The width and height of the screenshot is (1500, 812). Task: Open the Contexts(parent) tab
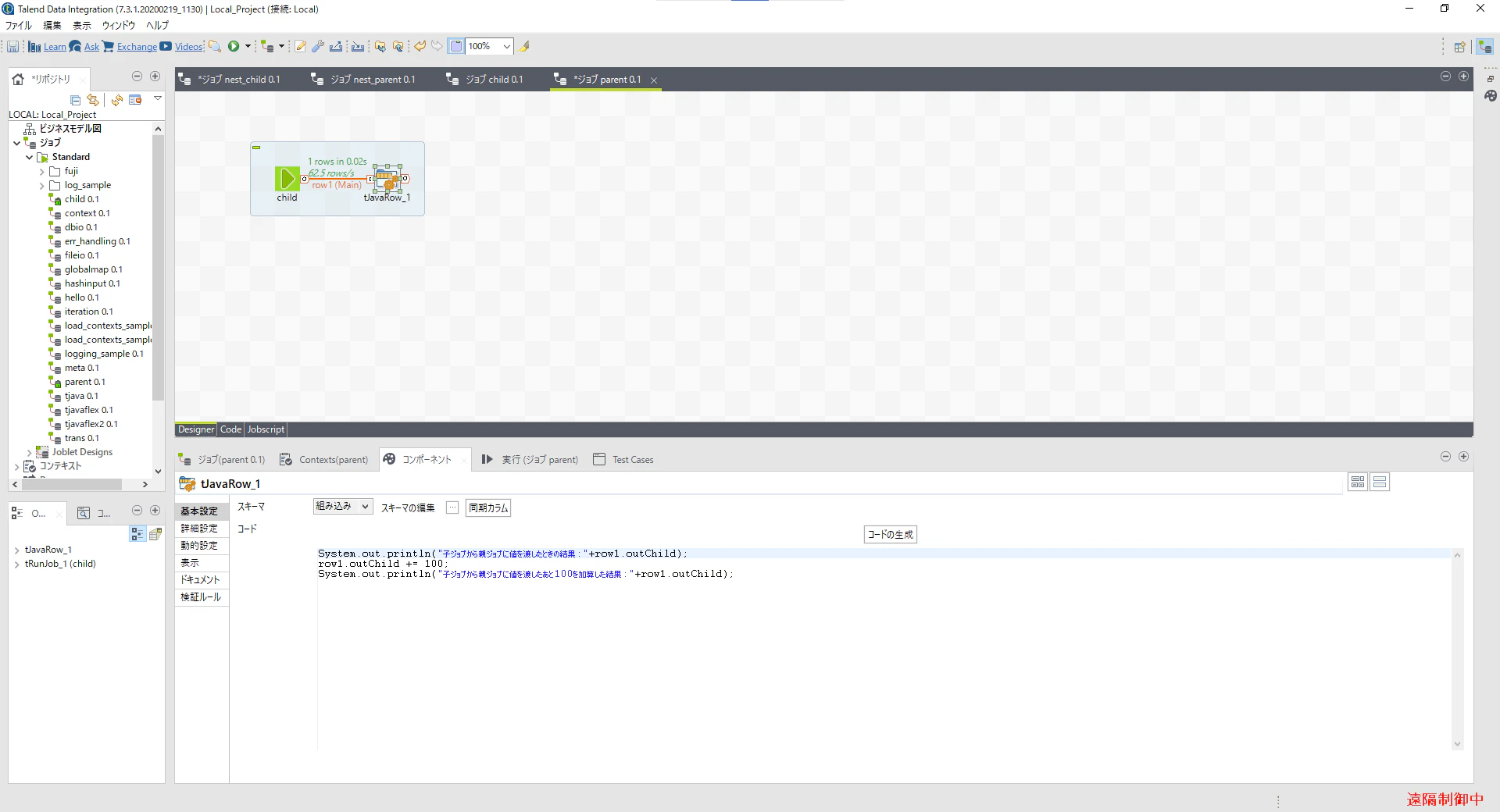tap(324, 460)
